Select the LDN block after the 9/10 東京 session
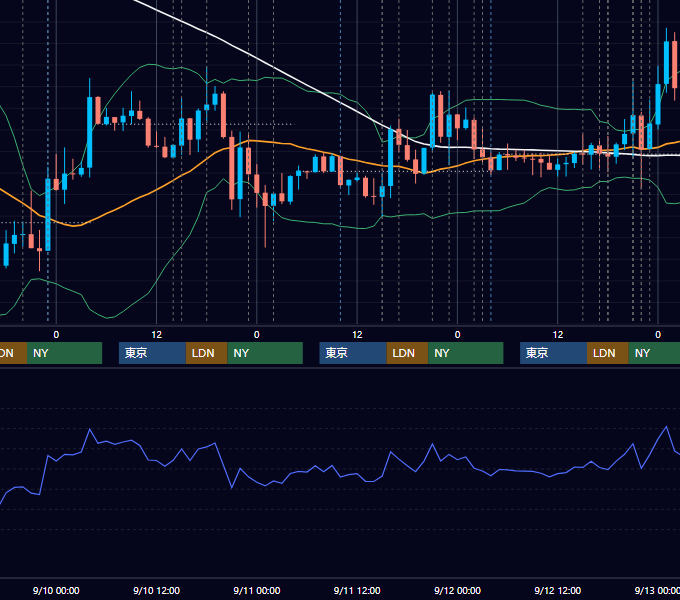Image resolution: width=680 pixels, height=600 pixels. [206, 353]
